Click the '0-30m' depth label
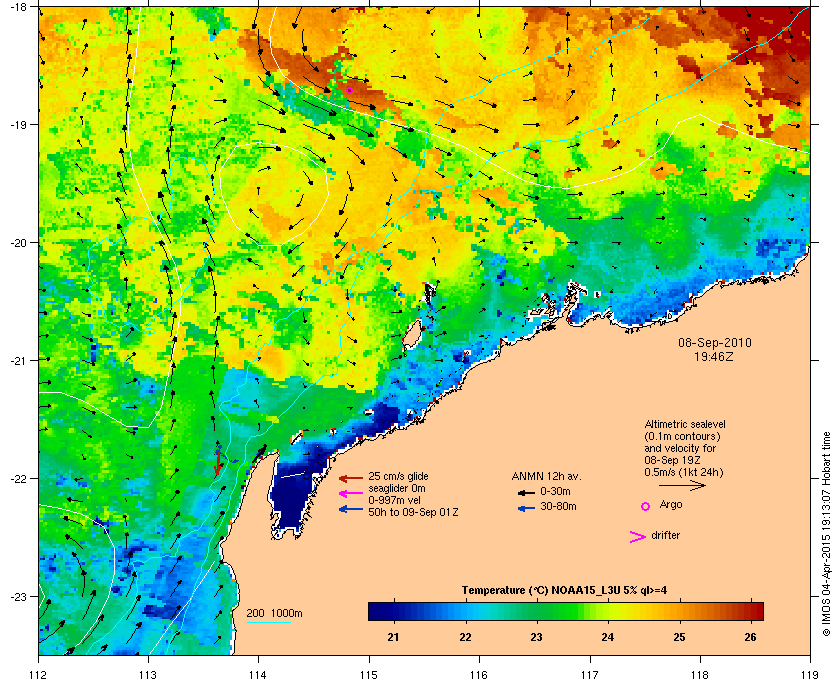 [555, 491]
